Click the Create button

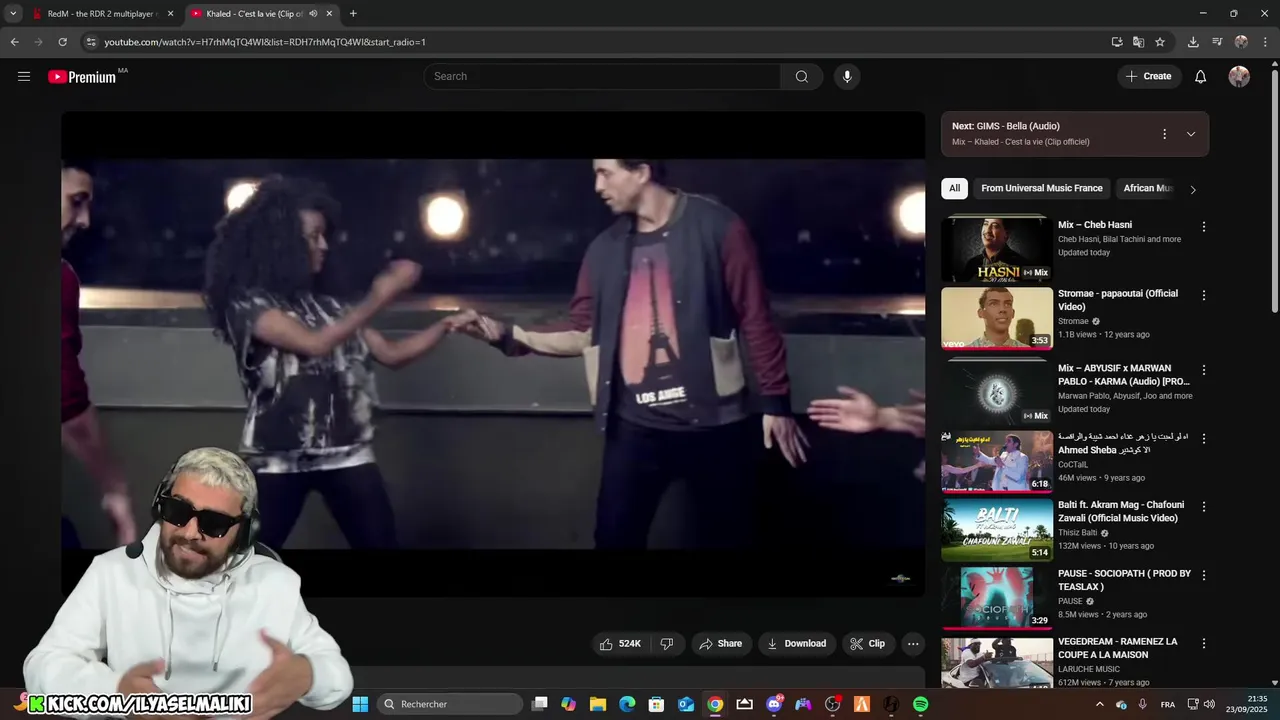(1148, 77)
